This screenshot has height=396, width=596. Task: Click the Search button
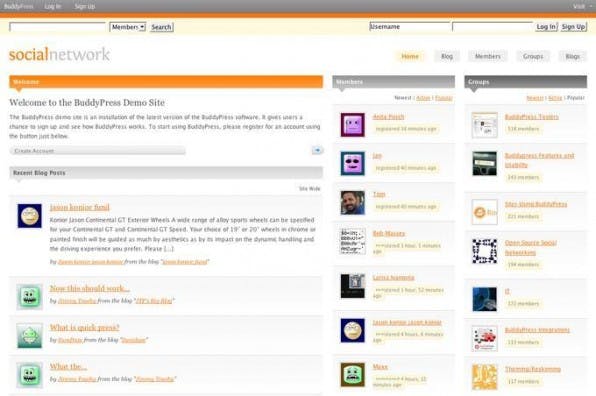point(162,27)
